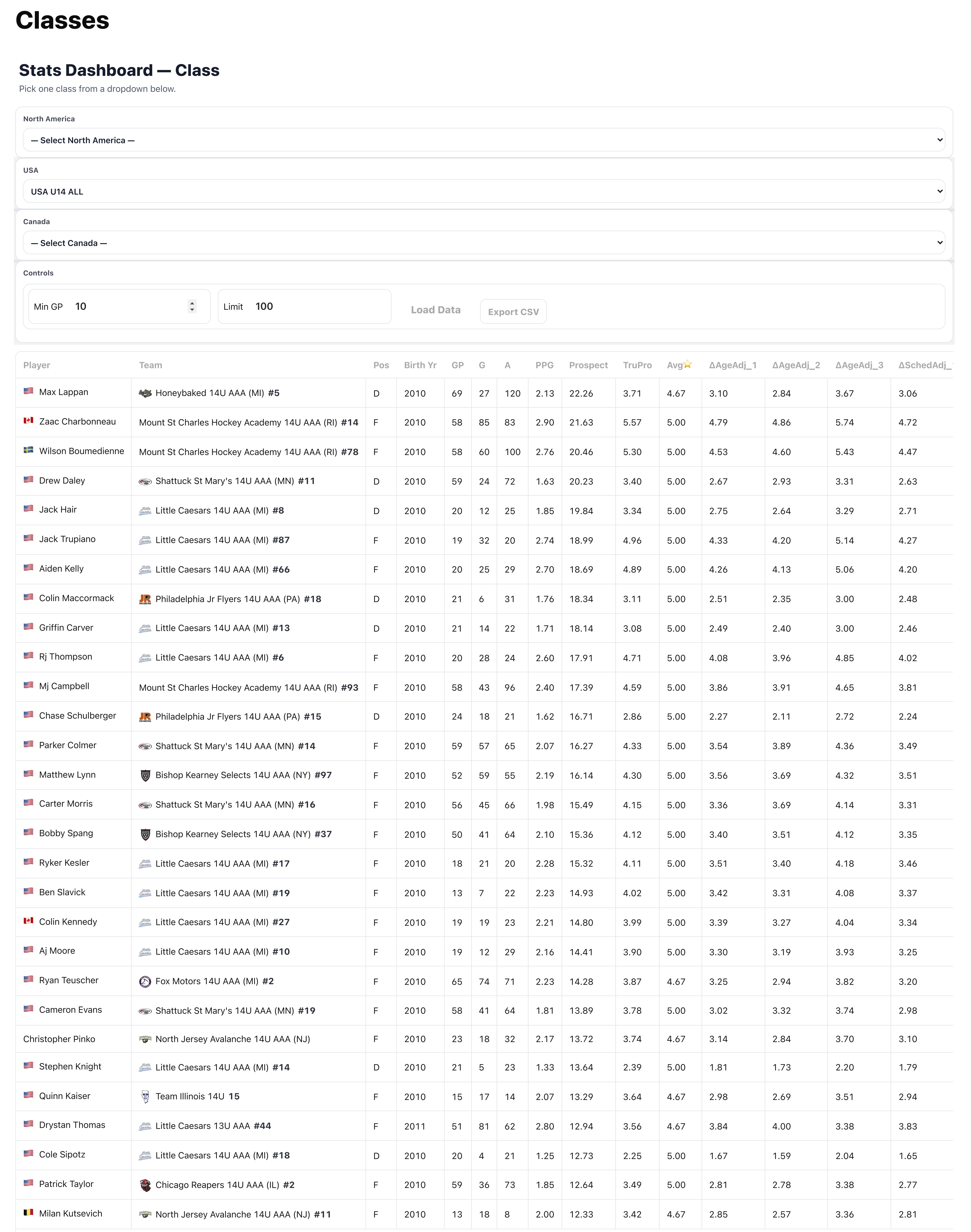Image resolution: width=971 pixels, height=1232 pixels.
Task: Click the US flag next to Max Lappan
Action: 28,391
